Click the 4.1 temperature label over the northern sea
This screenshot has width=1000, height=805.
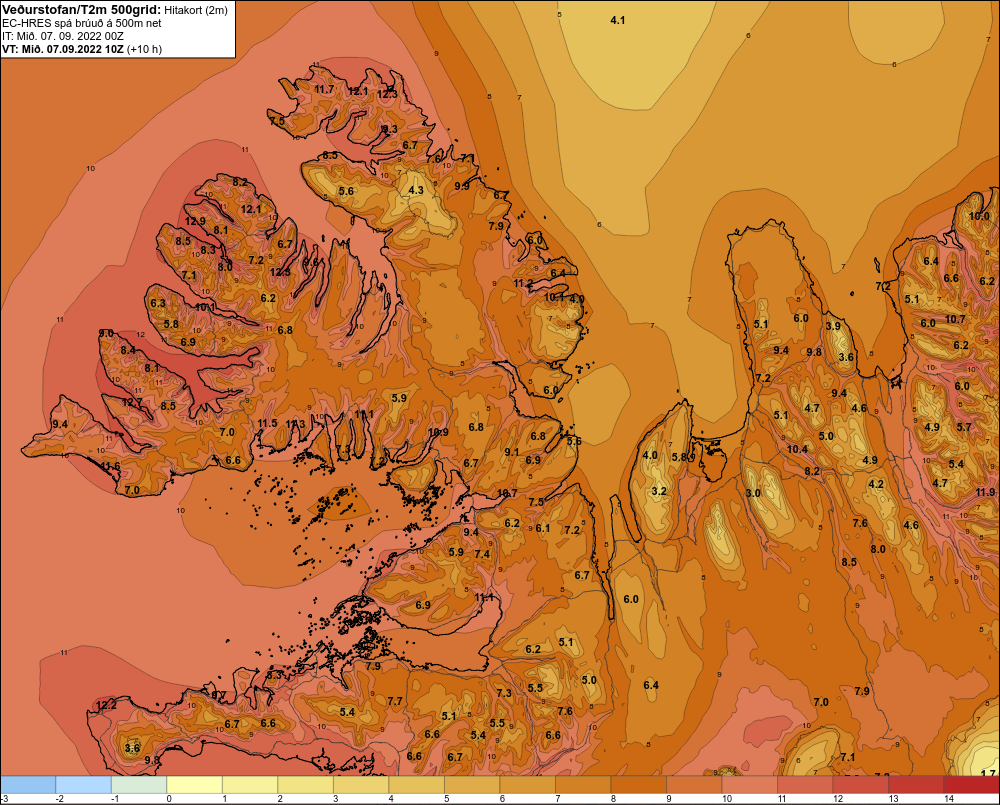pyautogui.click(x=617, y=20)
